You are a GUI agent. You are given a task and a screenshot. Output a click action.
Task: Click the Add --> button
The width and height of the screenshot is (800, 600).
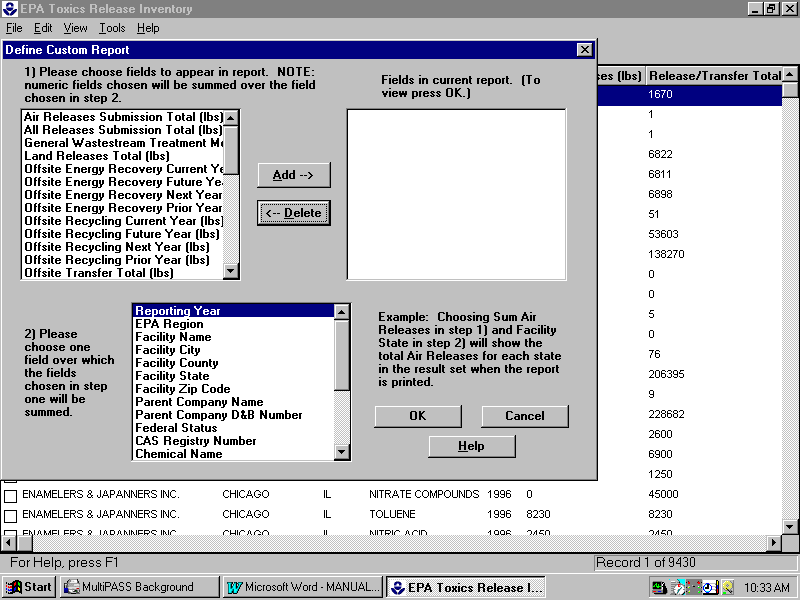click(293, 175)
